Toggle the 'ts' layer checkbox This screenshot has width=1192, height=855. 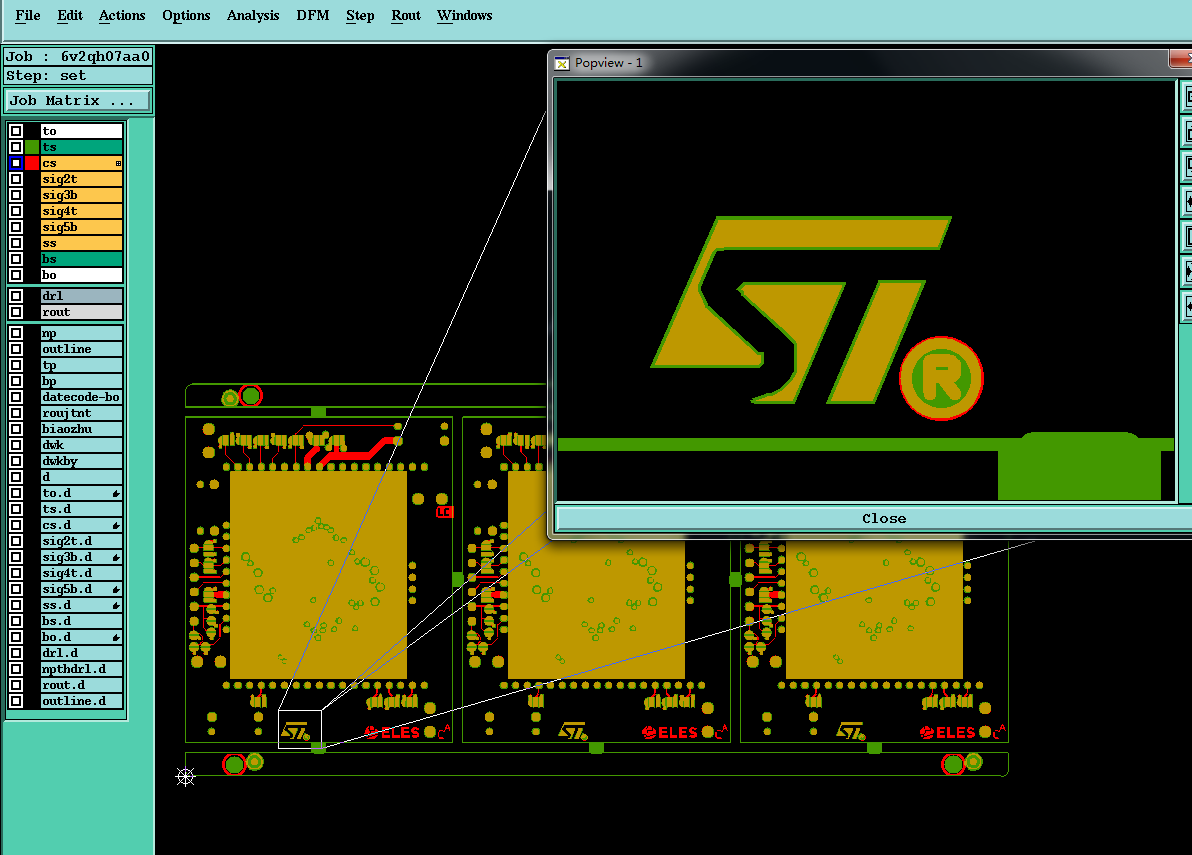tap(16, 147)
